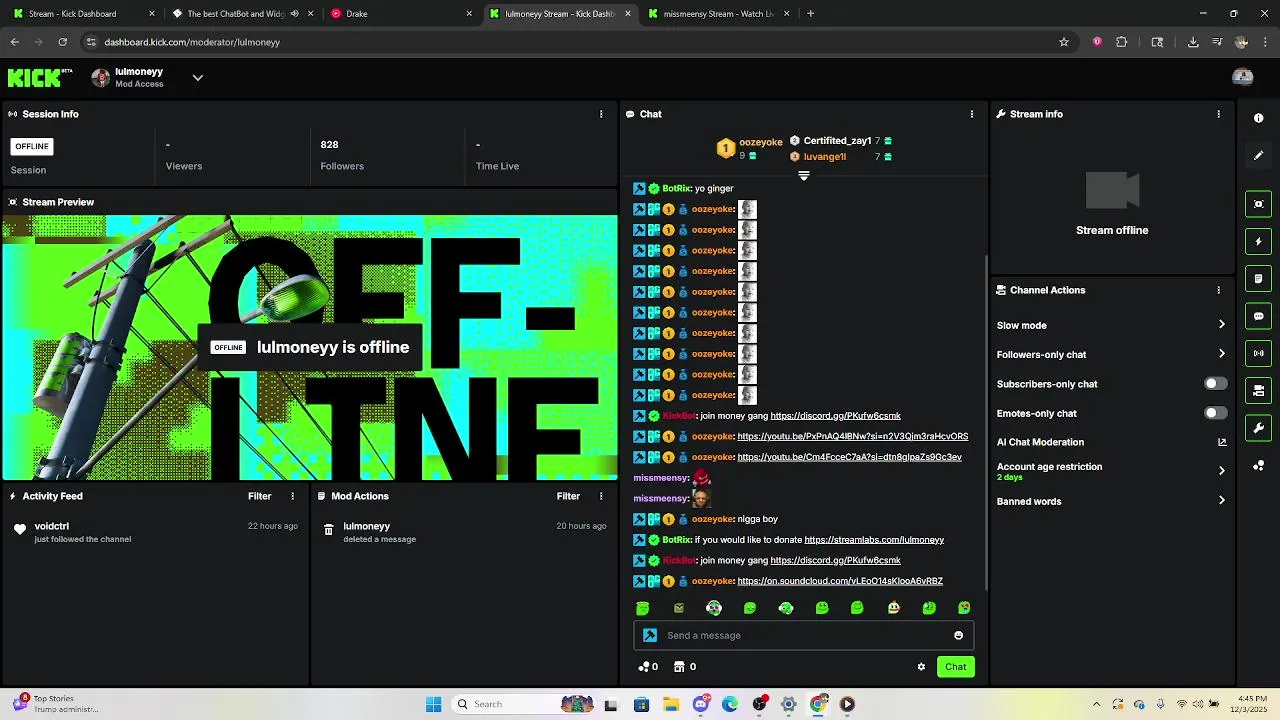Open chat settings gear next to Chat button
This screenshot has width=1280, height=720.
921,667
